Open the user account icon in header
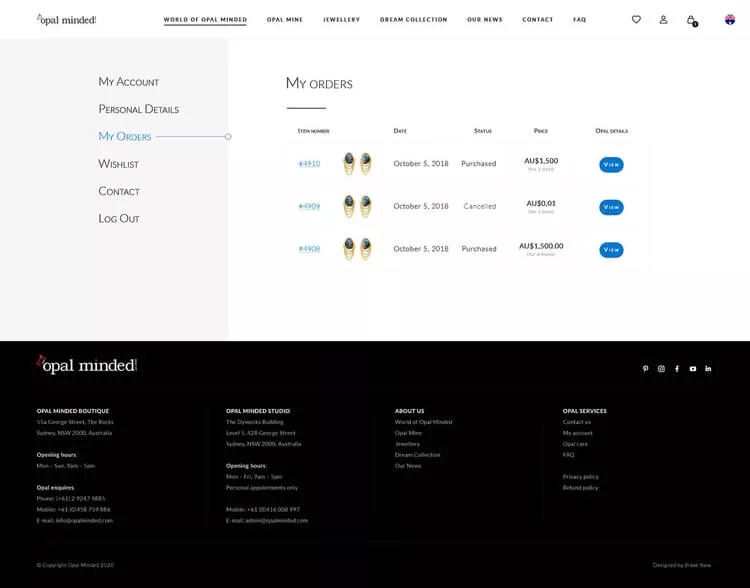The height and width of the screenshot is (588, 750). (663, 20)
